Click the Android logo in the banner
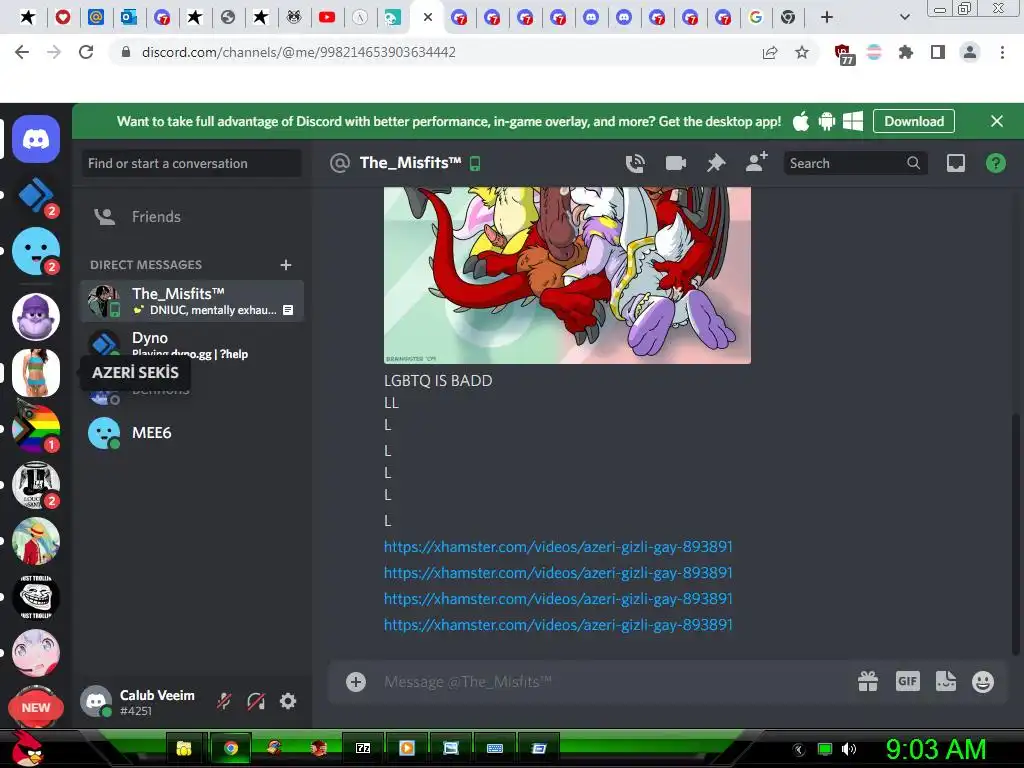This screenshot has width=1024, height=768. tap(827, 121)
